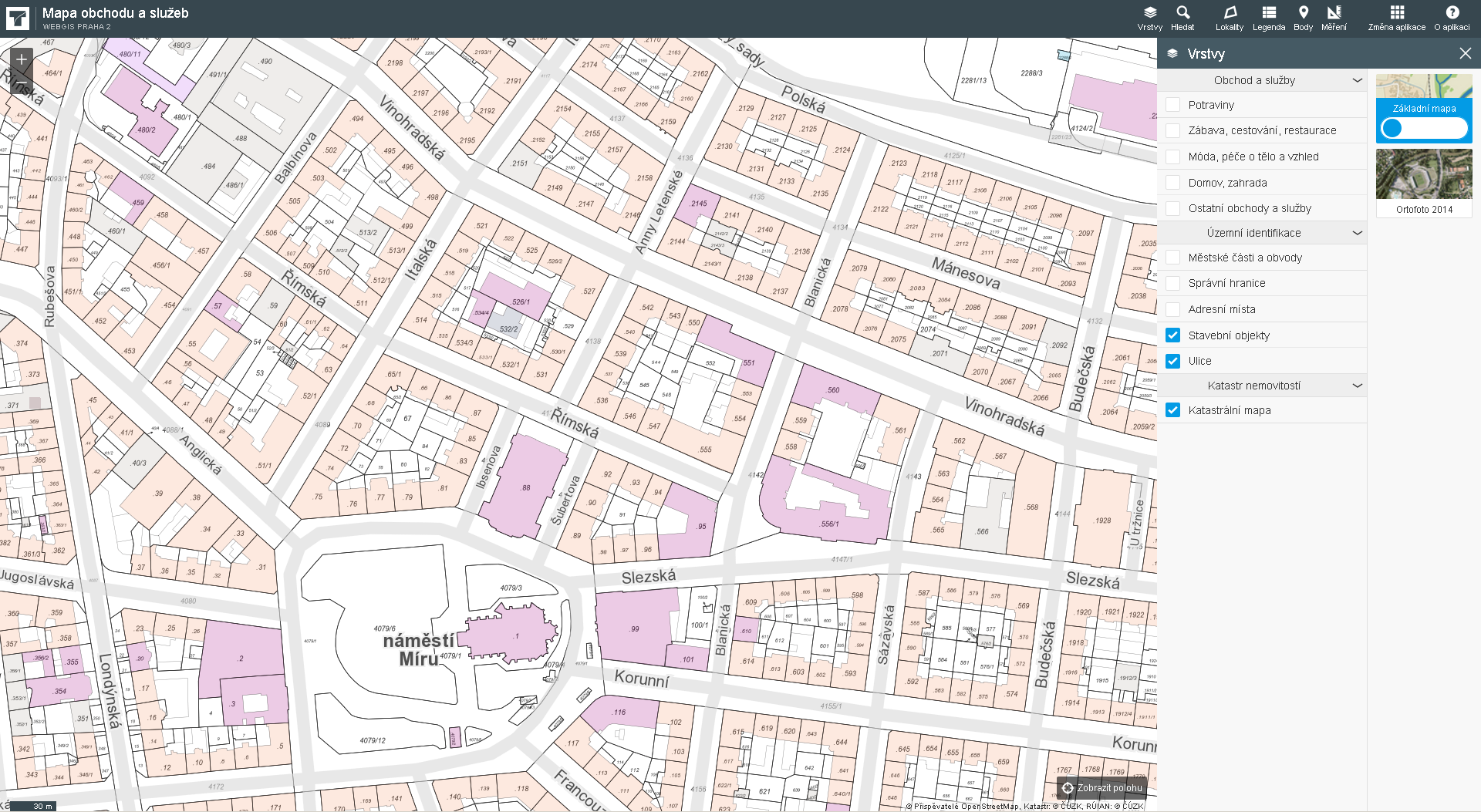The image size is (1481, 812).
Task: Close the Vrstvy panel
Action: 1465,53
